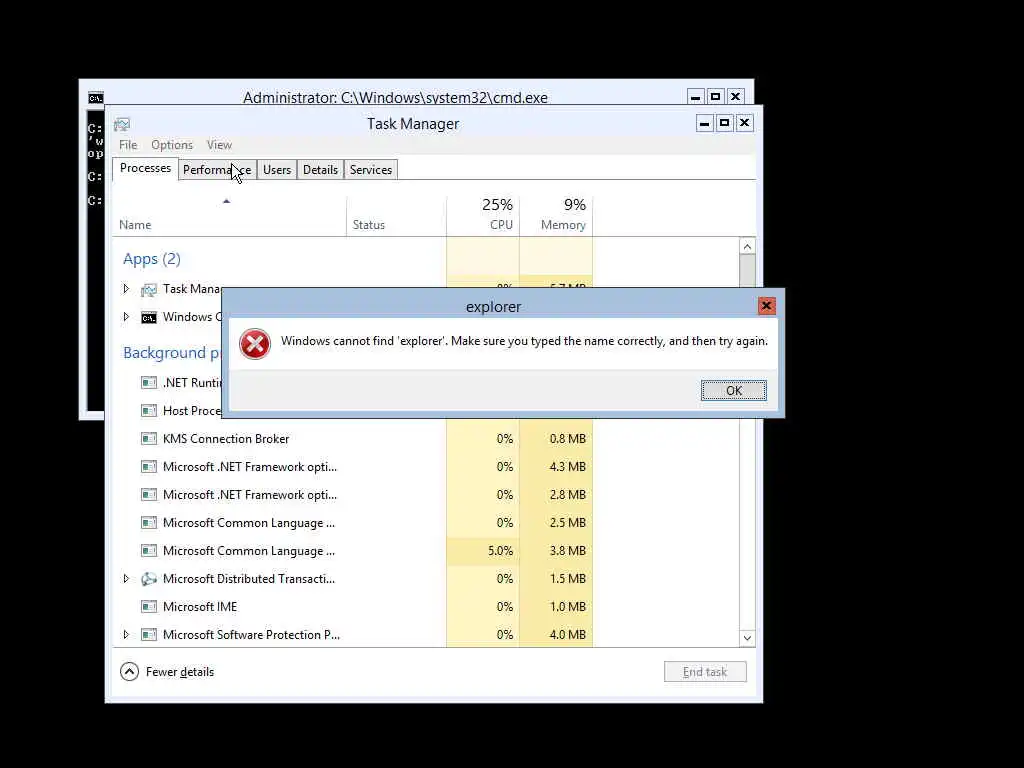Viewport: 1024px width, 768px height.
Task: Click Microsoft Distributed Transaction icon
Action: [149, 579]
